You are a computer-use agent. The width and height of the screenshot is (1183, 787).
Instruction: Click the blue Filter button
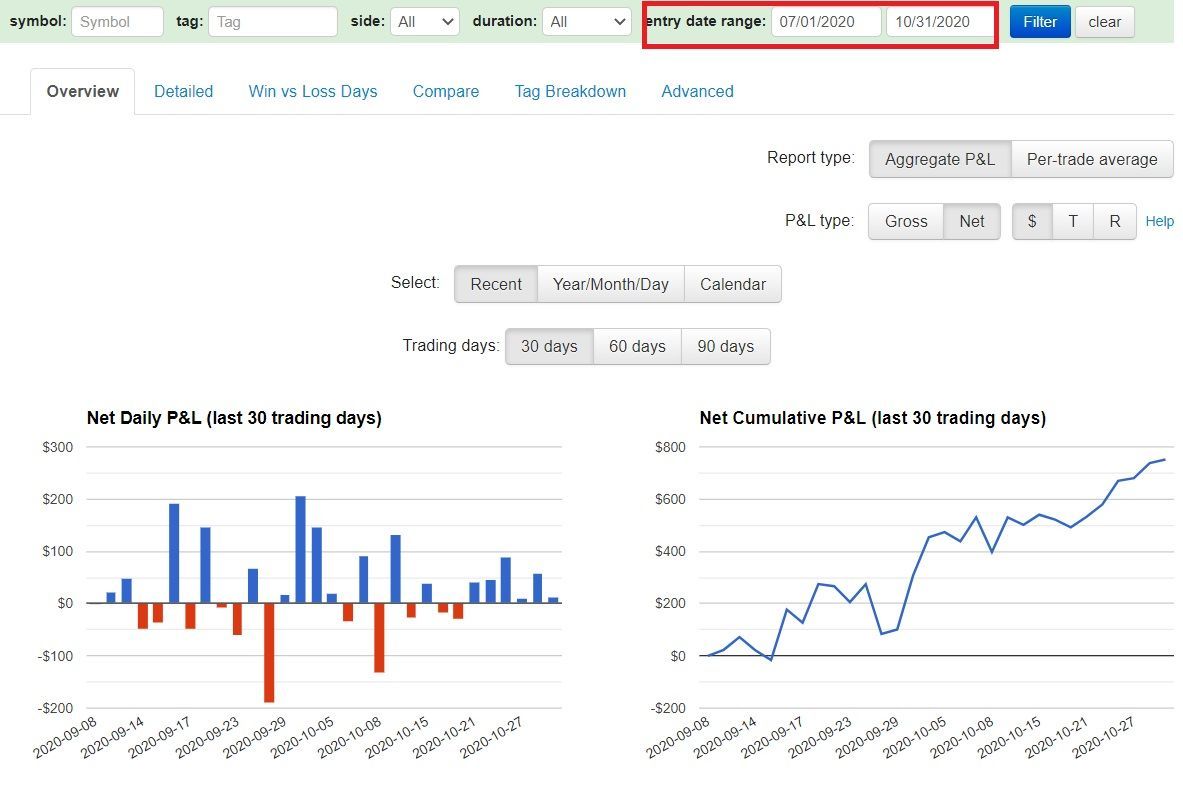(x=1040, y=22)
